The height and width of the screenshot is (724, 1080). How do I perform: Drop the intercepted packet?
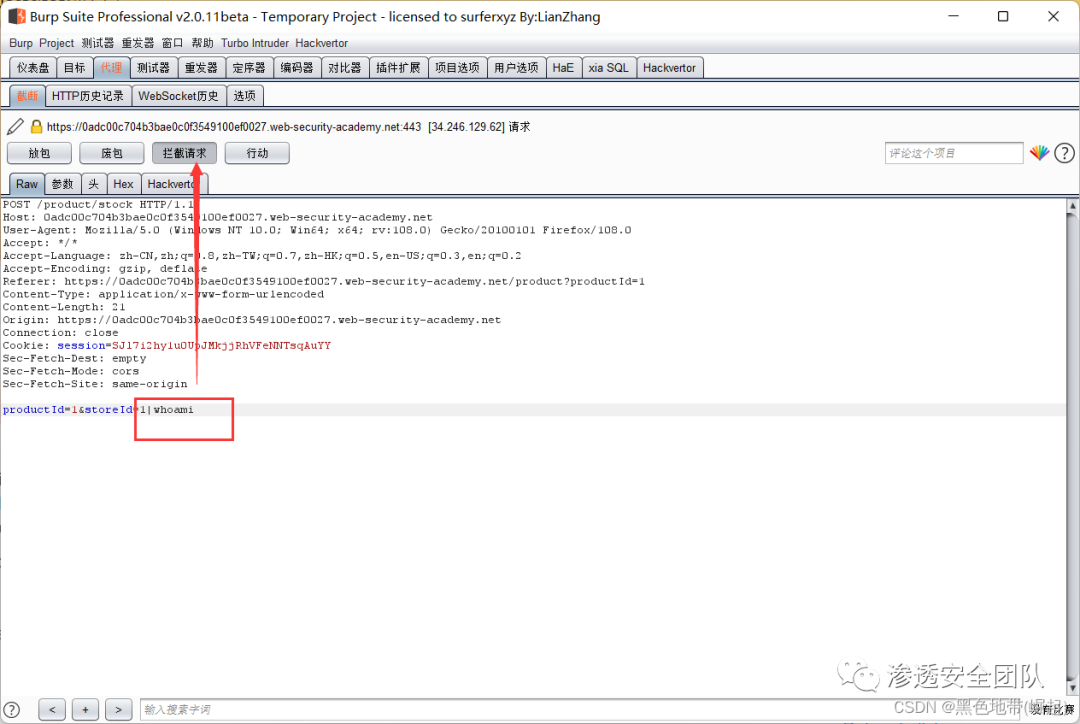(x=112, y=153)
